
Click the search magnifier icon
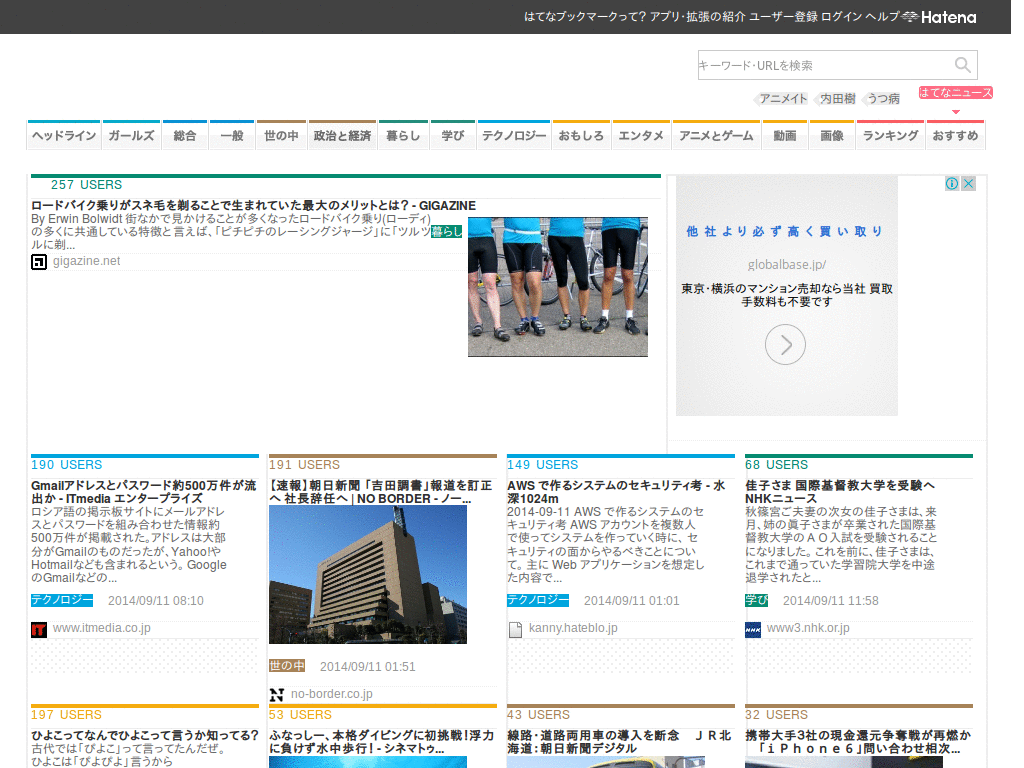963,65
